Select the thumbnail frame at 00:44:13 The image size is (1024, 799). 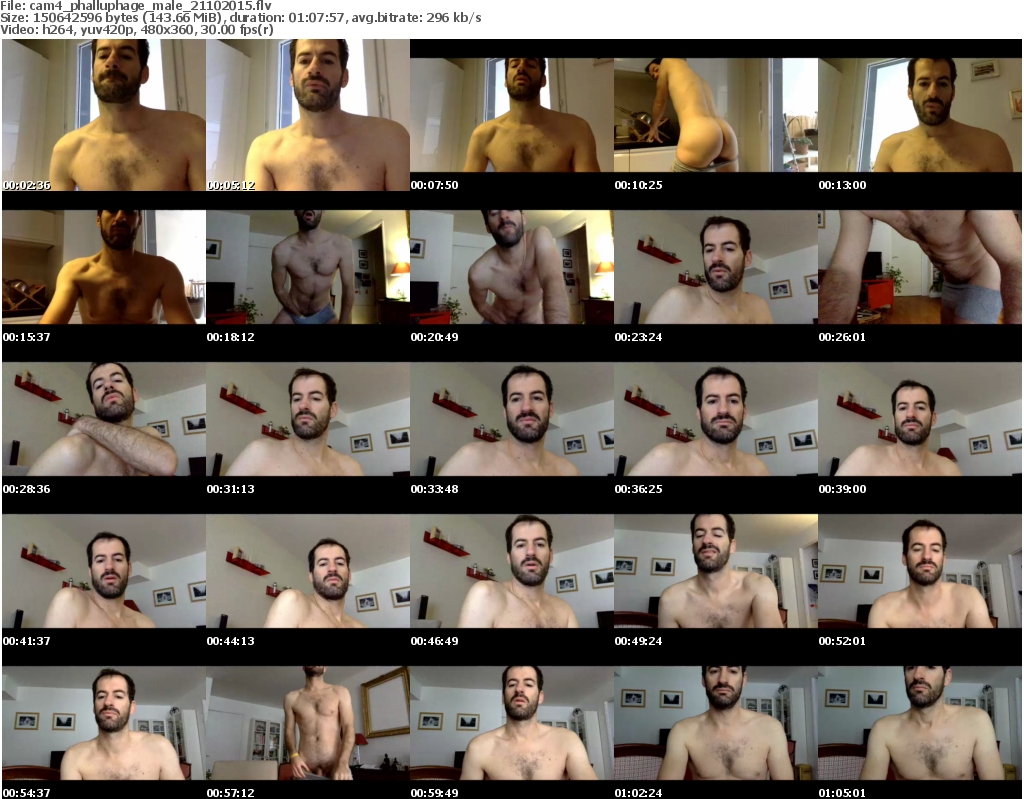(308, 572)
